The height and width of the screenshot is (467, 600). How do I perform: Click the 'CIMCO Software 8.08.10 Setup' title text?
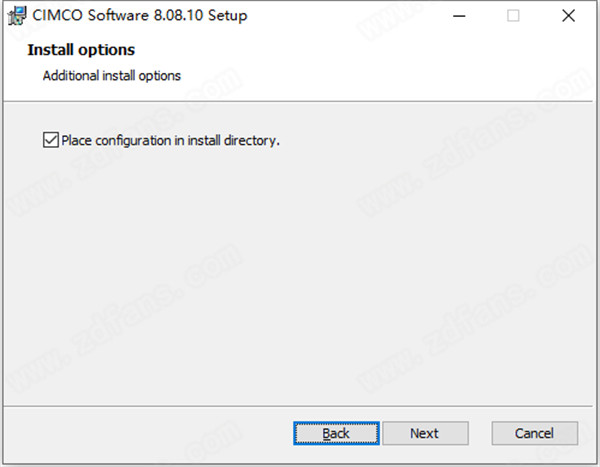point(140,16)
